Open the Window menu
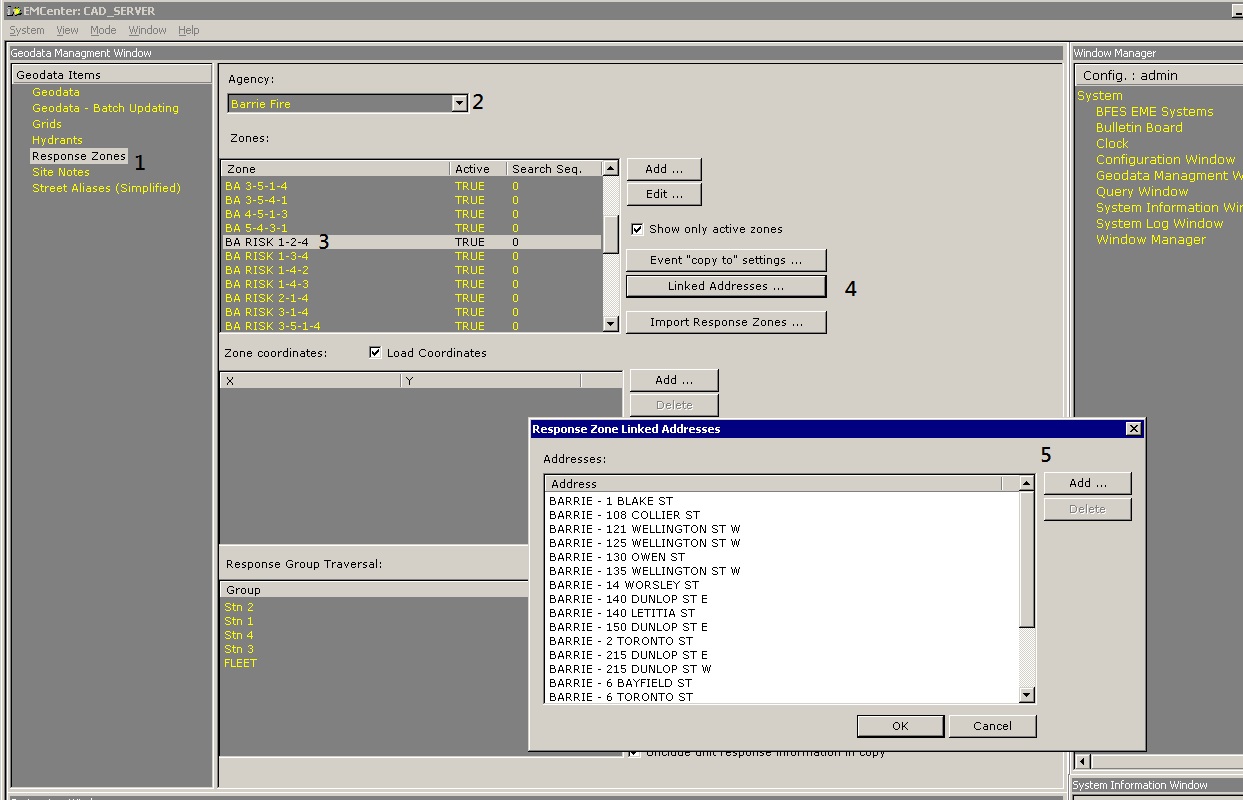 pos(147,30)
